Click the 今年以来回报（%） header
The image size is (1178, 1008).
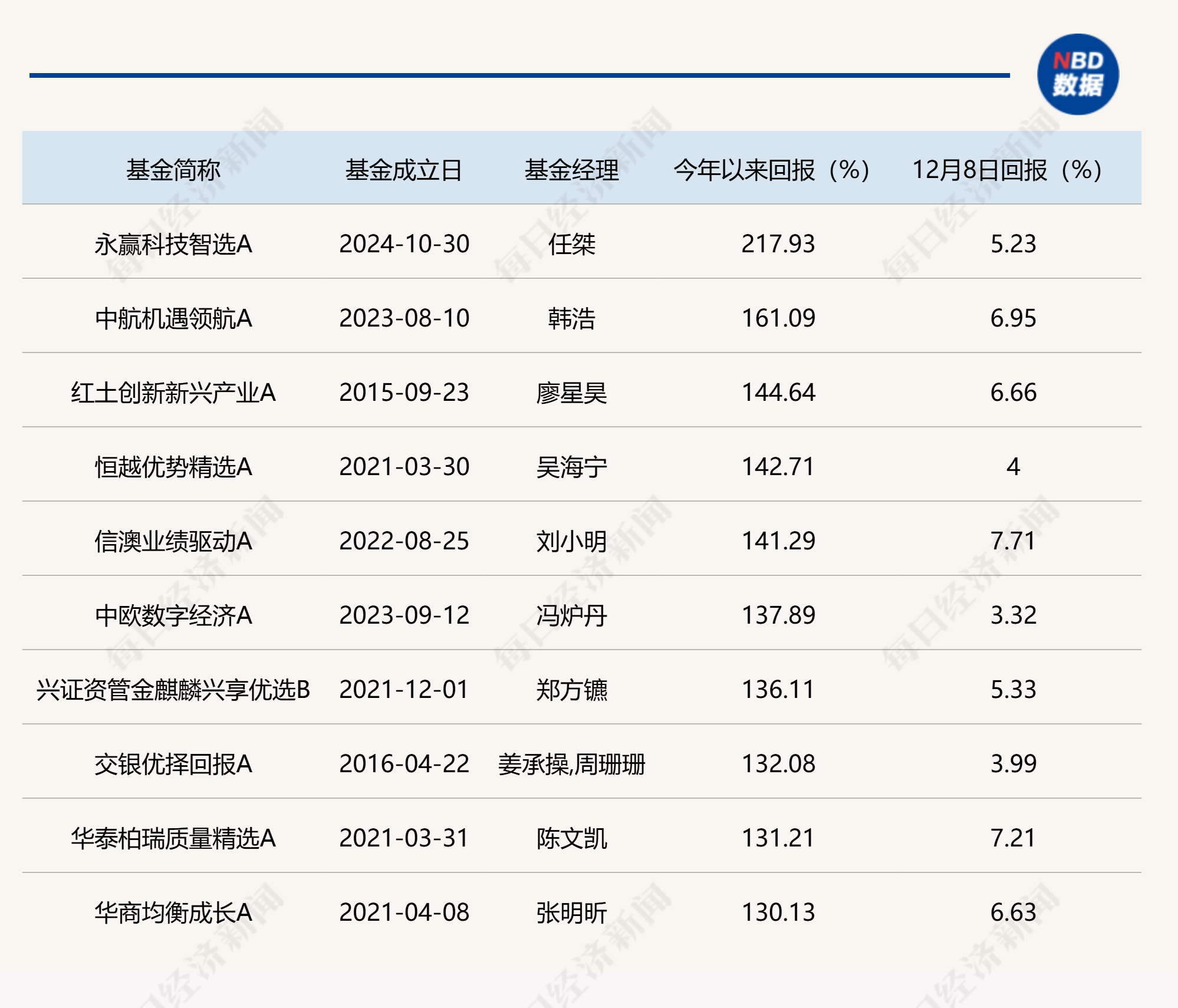771,170
